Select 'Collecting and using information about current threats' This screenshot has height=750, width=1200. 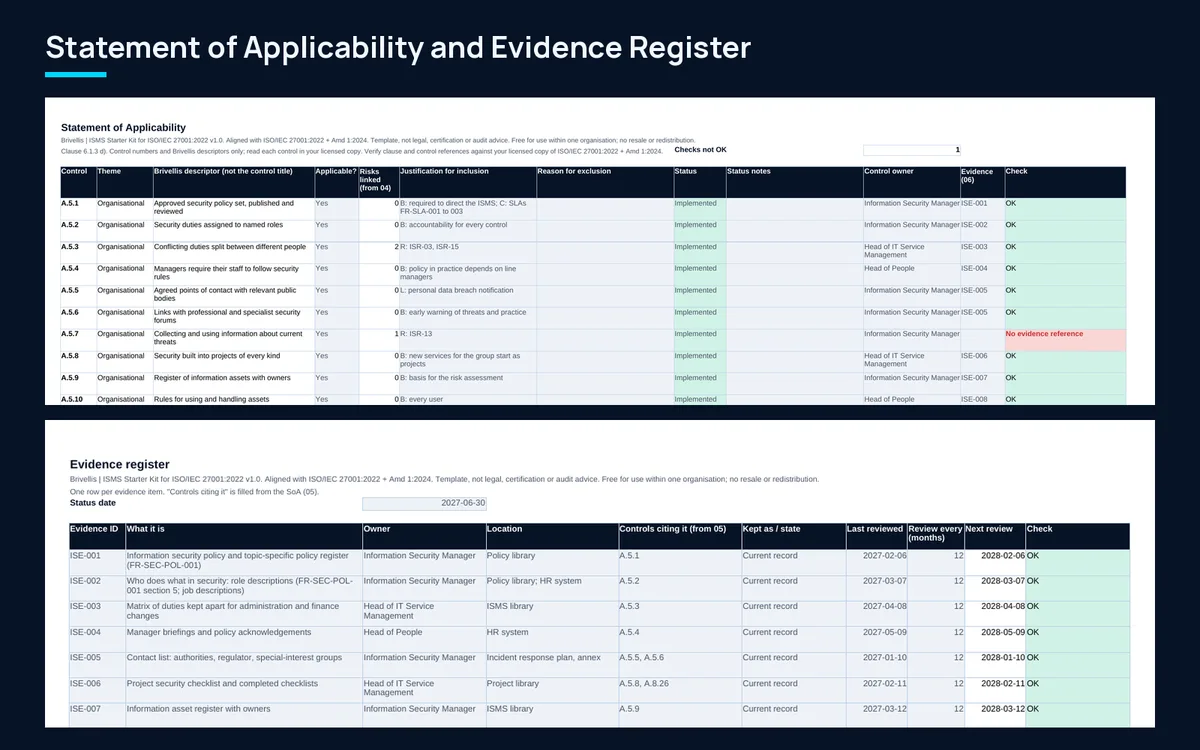click(233, 340)
